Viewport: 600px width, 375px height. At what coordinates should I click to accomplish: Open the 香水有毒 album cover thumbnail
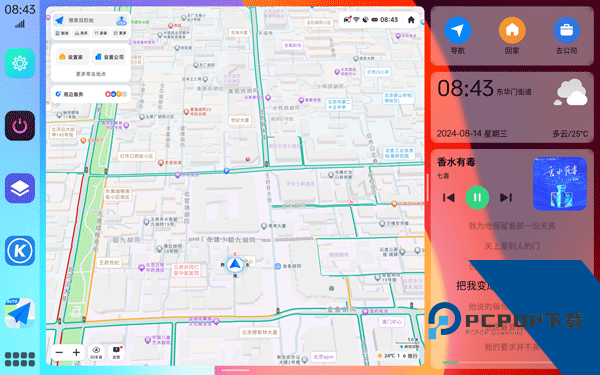tap(560, 184)
